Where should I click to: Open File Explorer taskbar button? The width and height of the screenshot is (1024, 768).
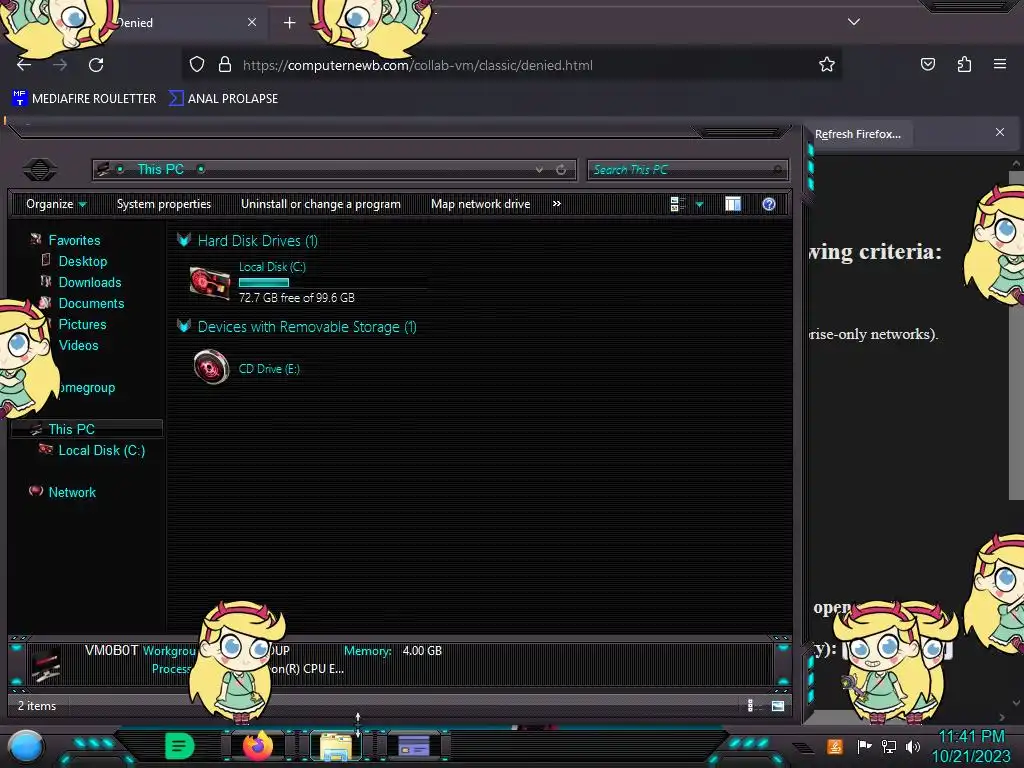pyautogui.click(x=336, y=746)
